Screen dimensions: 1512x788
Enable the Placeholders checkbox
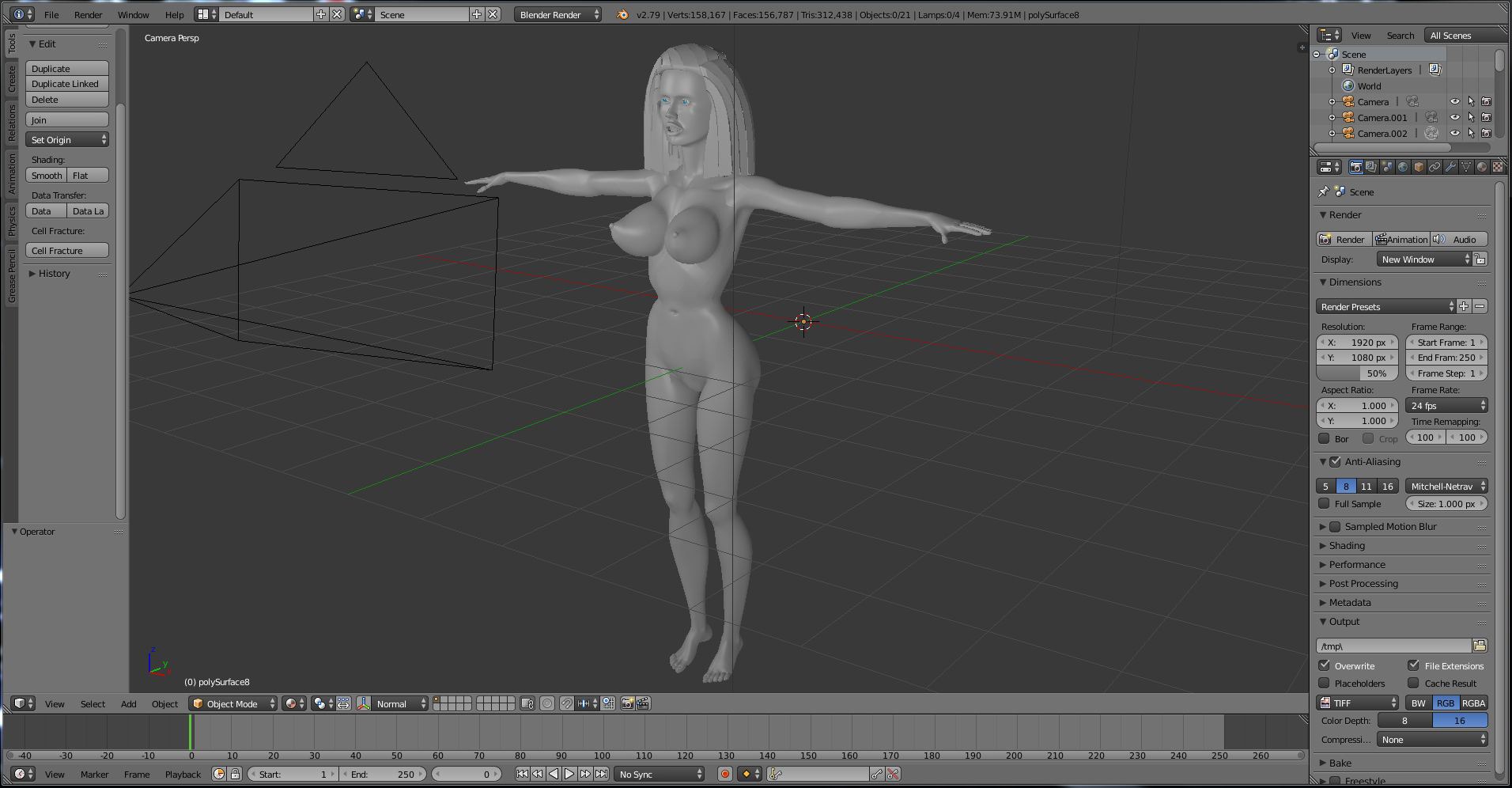(x=1325, y=683)
